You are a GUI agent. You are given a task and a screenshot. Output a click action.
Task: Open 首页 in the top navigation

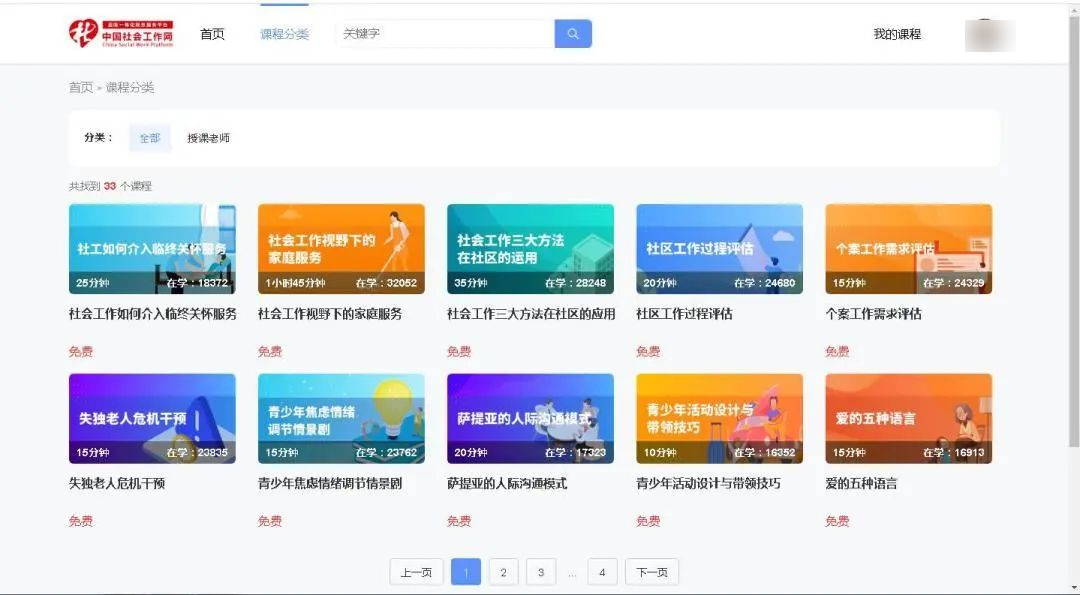point(212,34)
